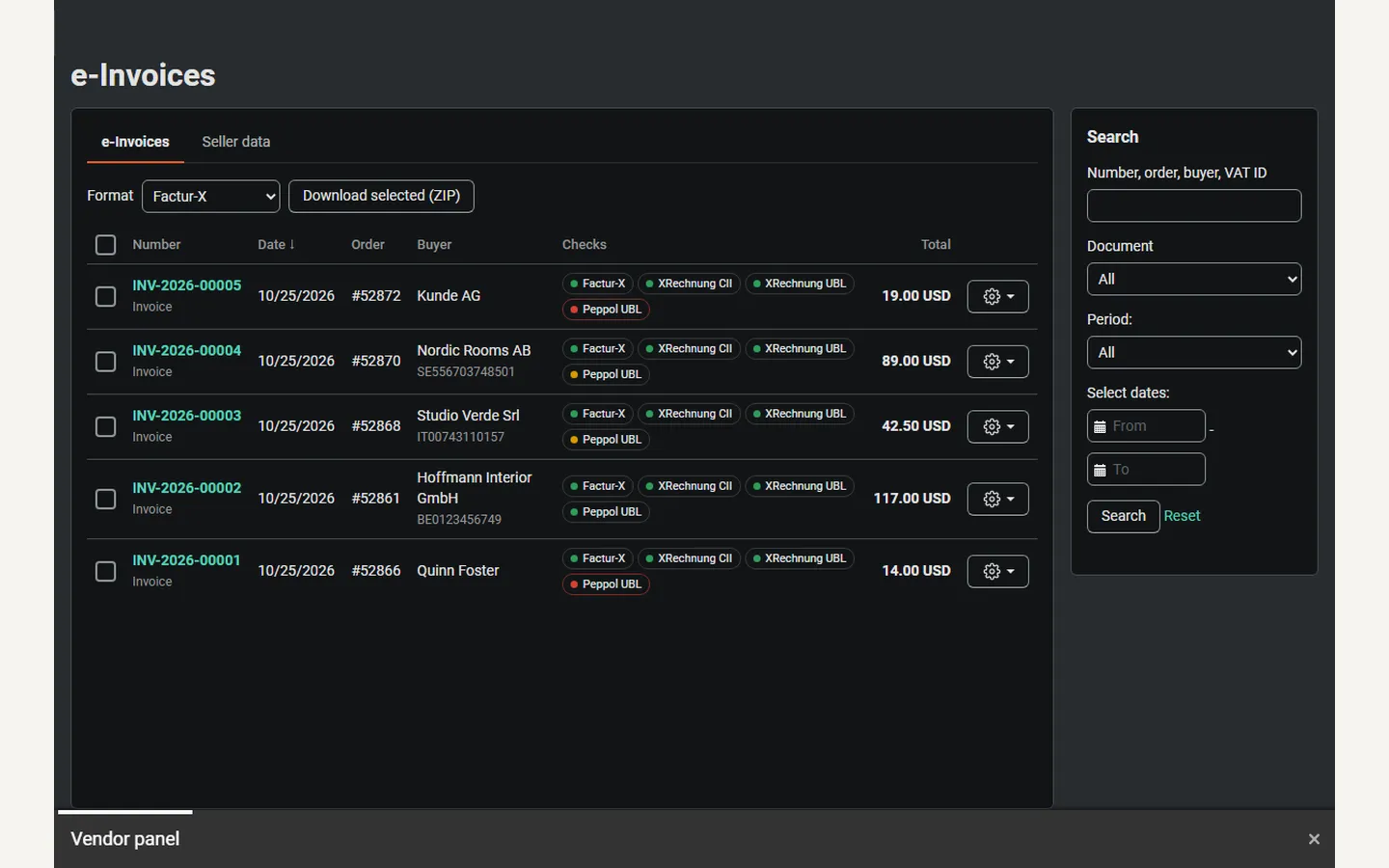Click the From date input field
The width and height of the screenshot is (1389, 868).
click(x=1146, y=426)
